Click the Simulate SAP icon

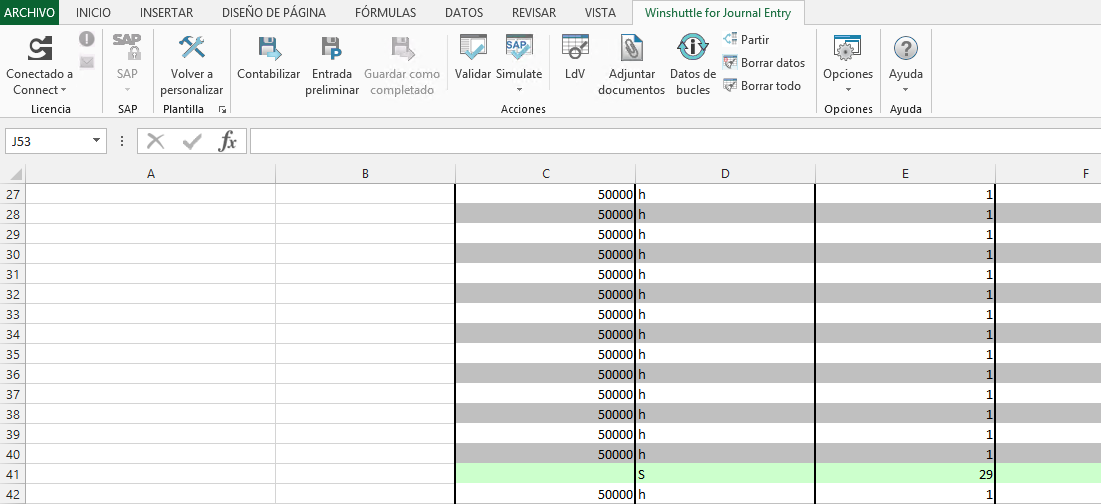[x=519, y=48]
